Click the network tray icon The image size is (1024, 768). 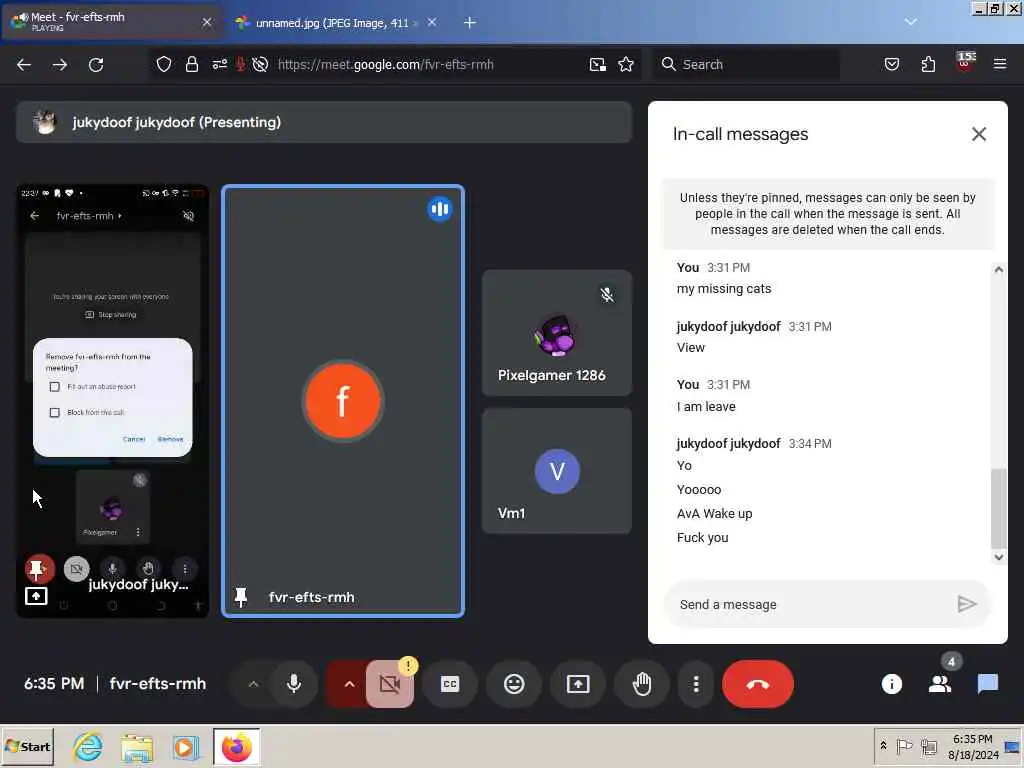click(929, 746)
